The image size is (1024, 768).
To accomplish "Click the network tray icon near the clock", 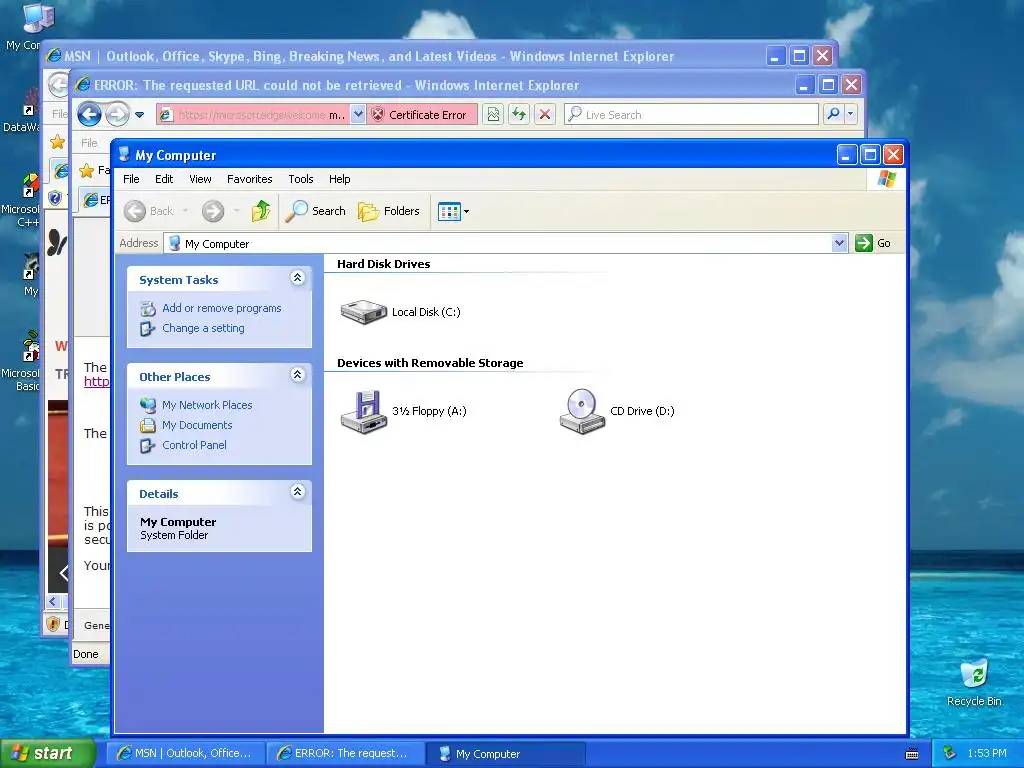I will pyautogui.click(x=949, y=754).
